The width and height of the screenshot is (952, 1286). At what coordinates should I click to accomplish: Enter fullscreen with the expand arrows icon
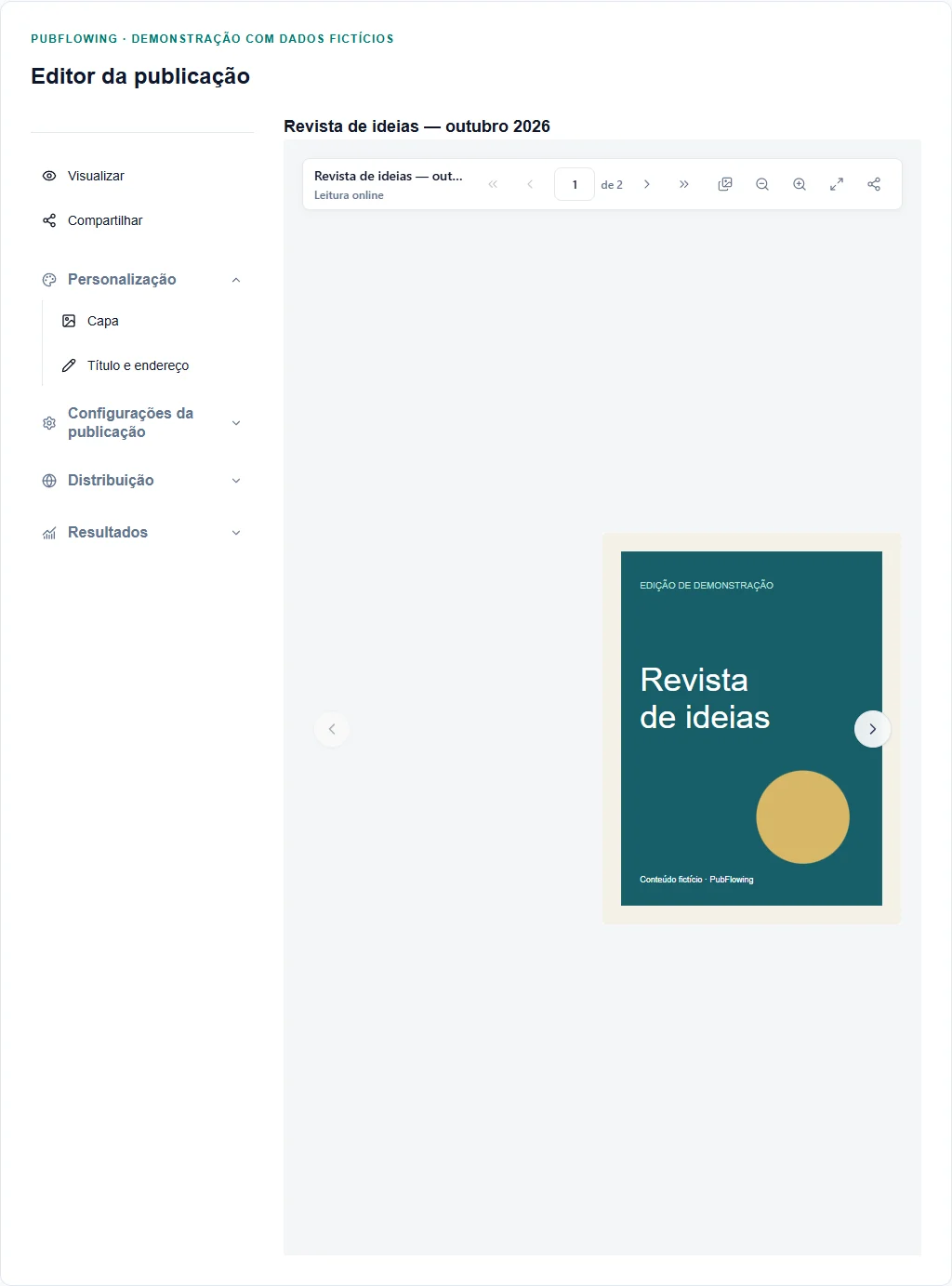pos(837,184)
